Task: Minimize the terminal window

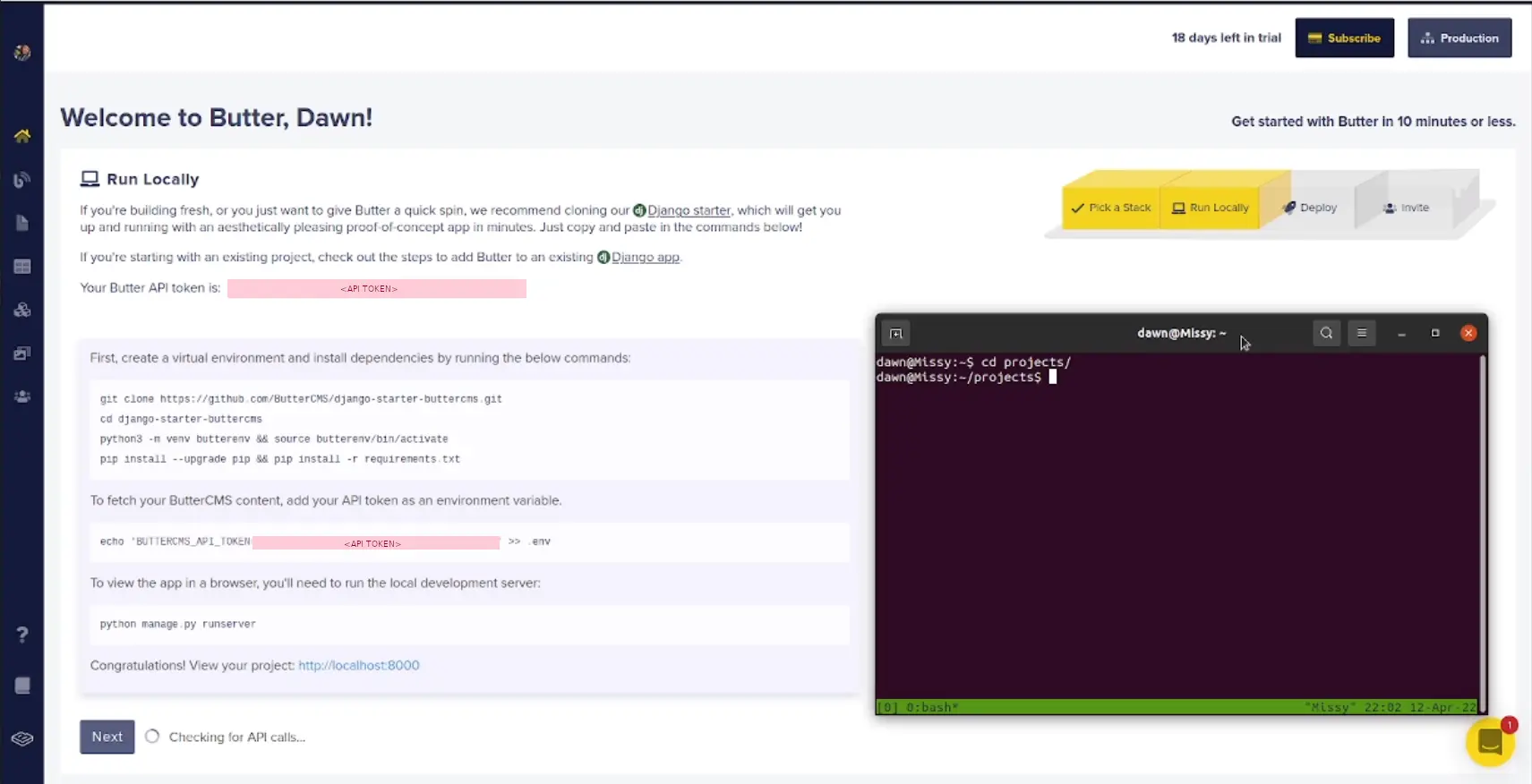Action: click(1401, 333)
